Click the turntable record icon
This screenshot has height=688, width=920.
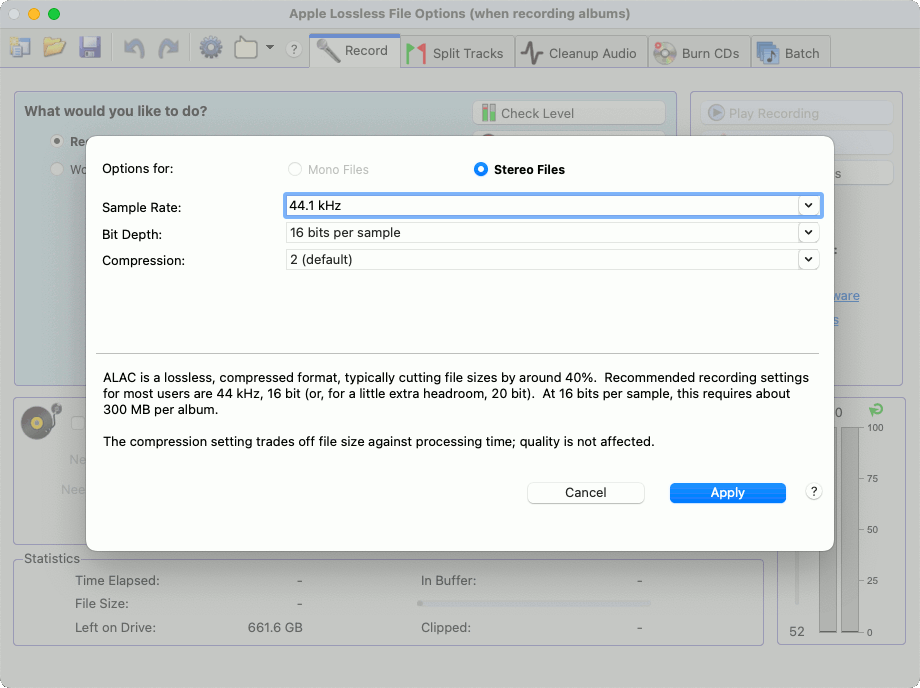pos(40,421)
